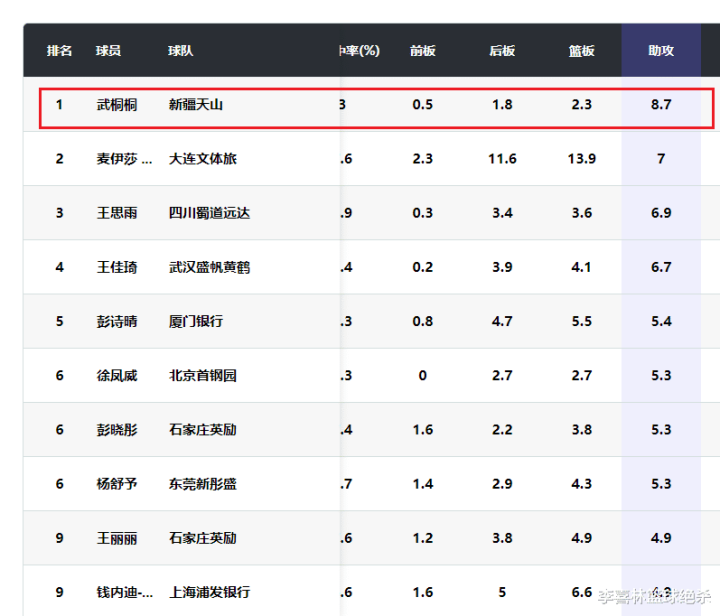Open team 大连文体旅 link
720x616 pixels.
202,159
